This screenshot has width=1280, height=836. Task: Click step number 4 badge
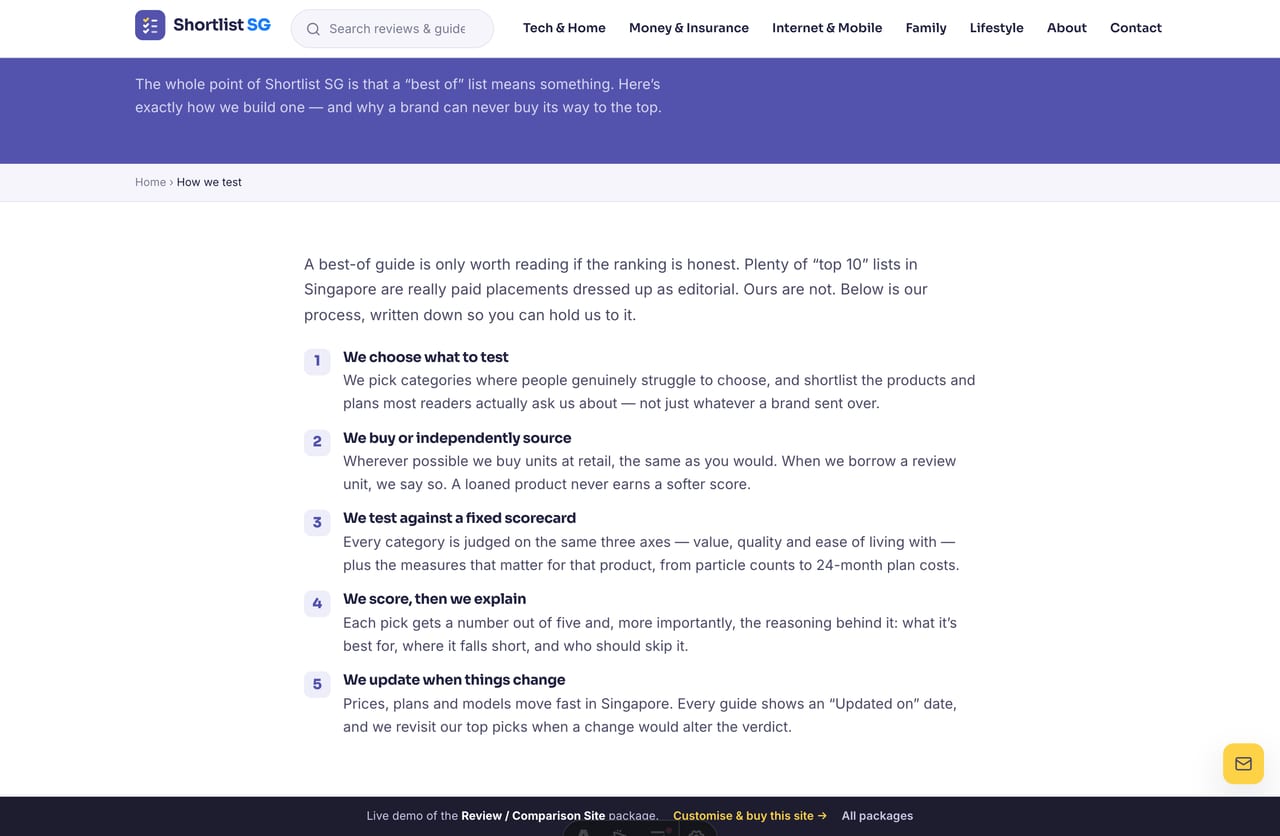317,603
